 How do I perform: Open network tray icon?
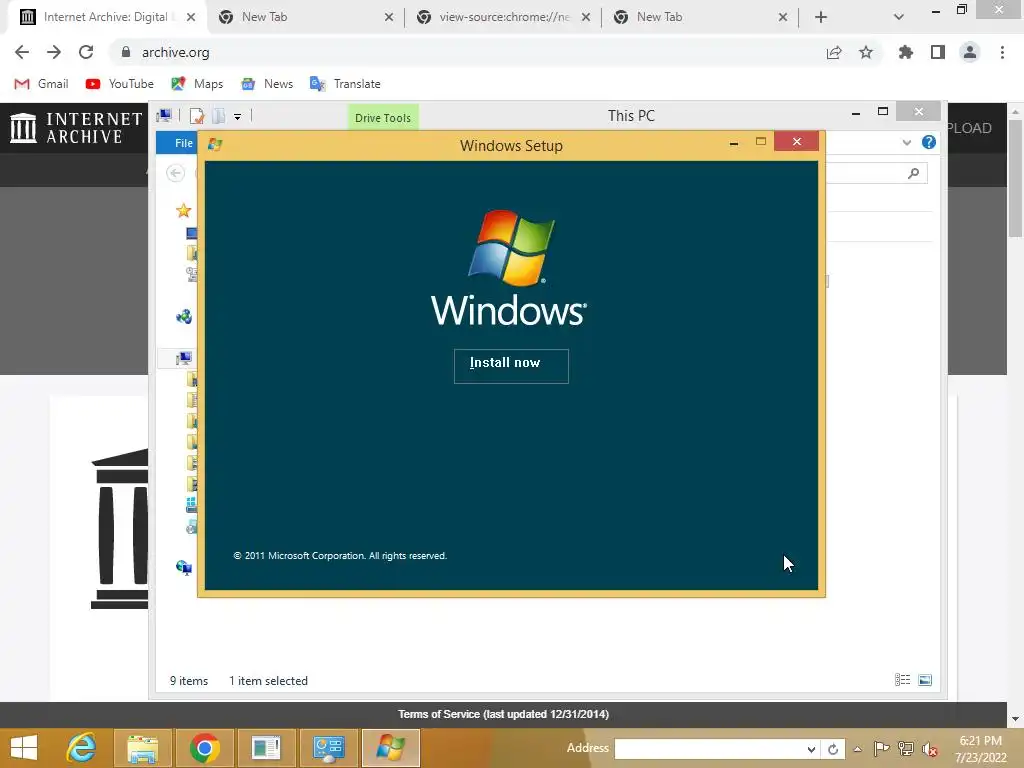906,749
